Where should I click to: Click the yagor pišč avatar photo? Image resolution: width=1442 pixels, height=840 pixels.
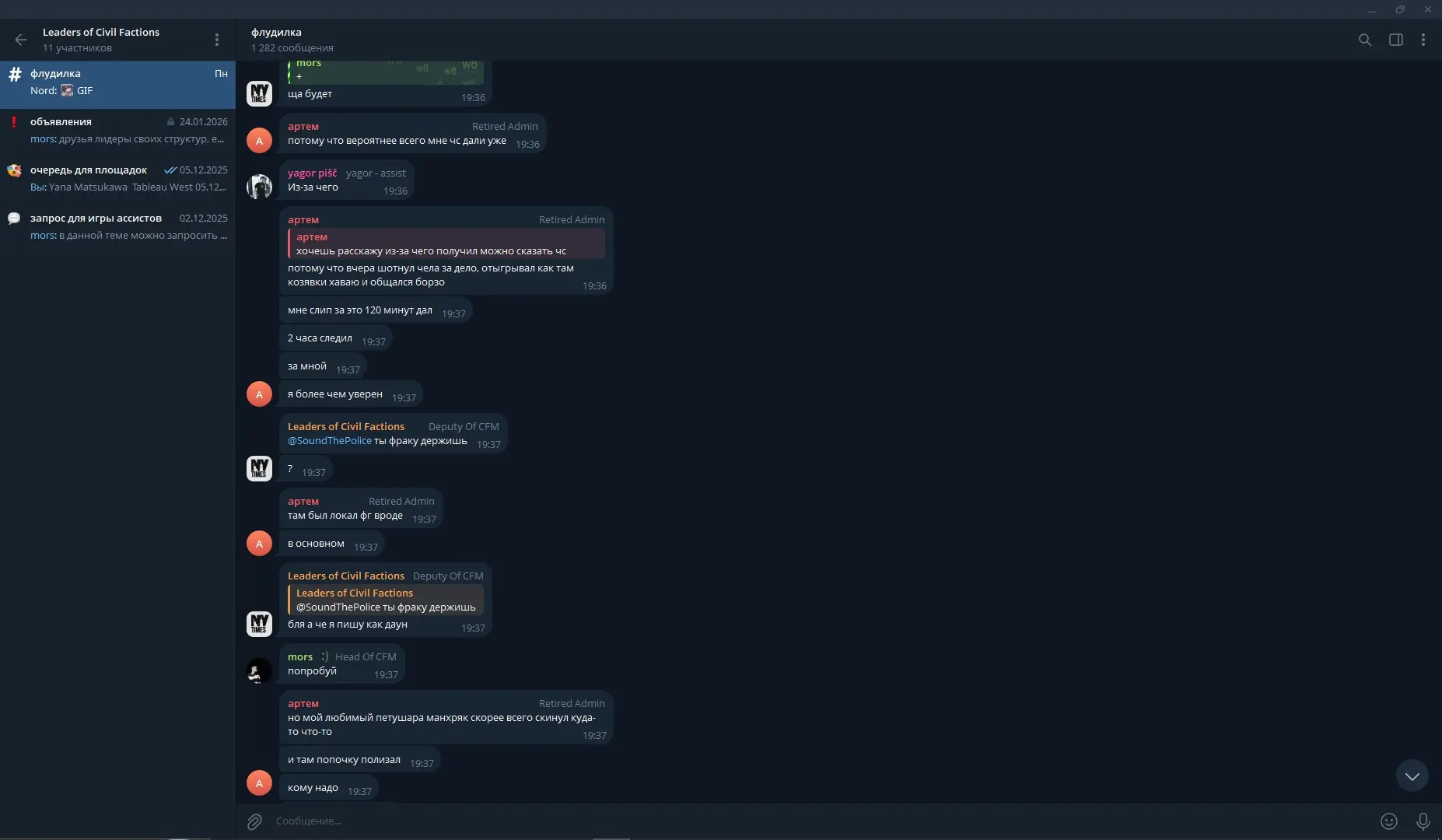[259, 187]
